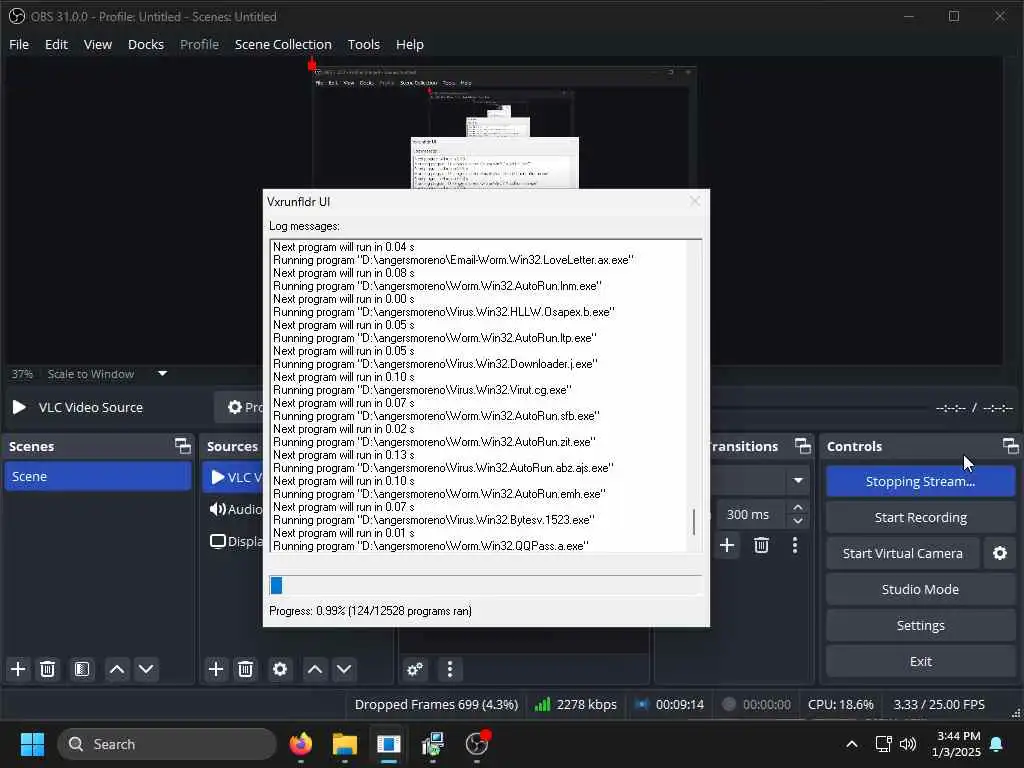Open scene filters icon
This screenshot has width=1024, height=768.
click(82, 669)
